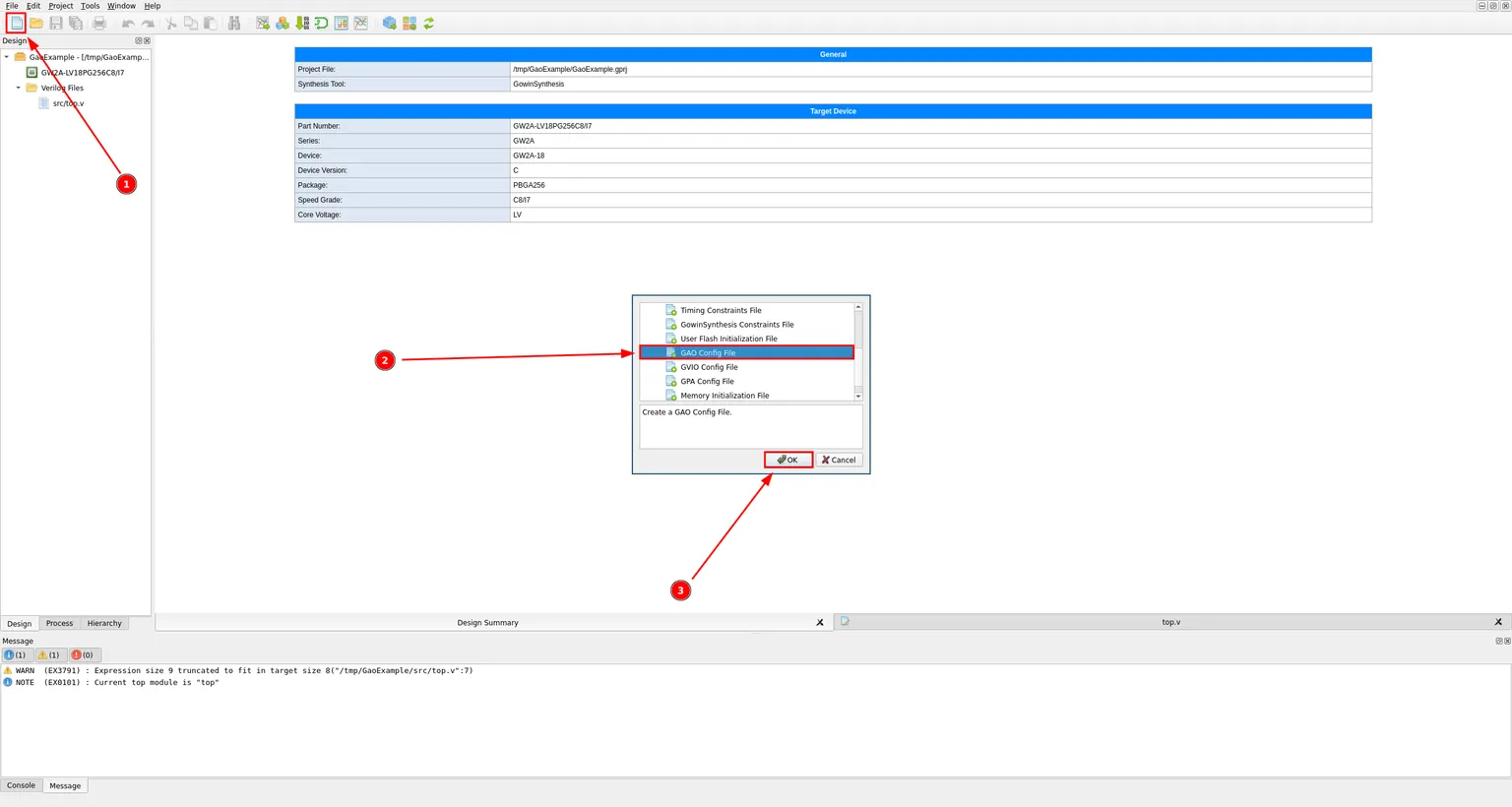The height and width of the screenshot is (807, 1512).
Task: Click the green circular-arrows run all icon
Action: [429, 23]
